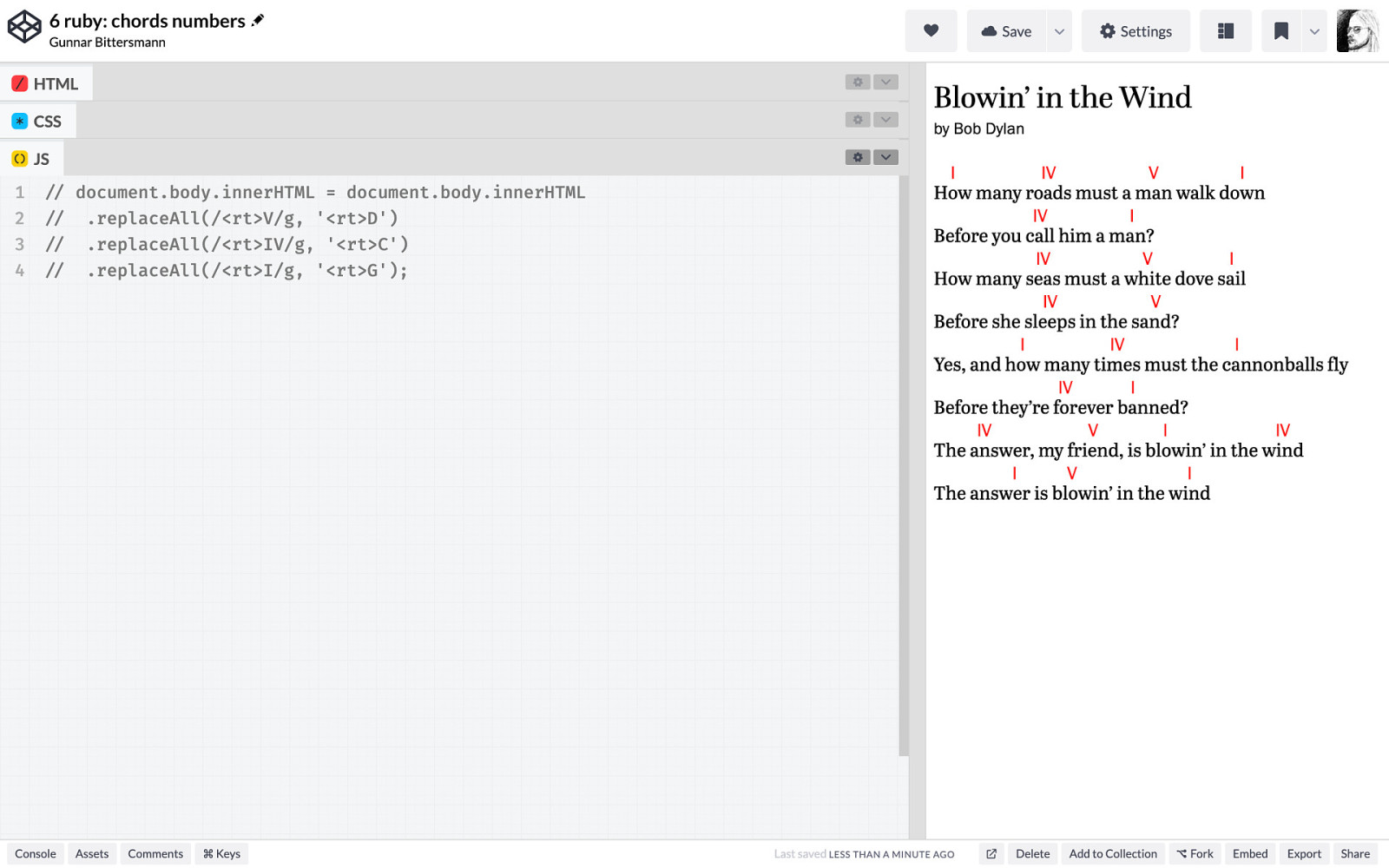Click lyric 'Before you call him a man?'
The height and width of the screenshot is (868, 1389).
(1043, 235)
